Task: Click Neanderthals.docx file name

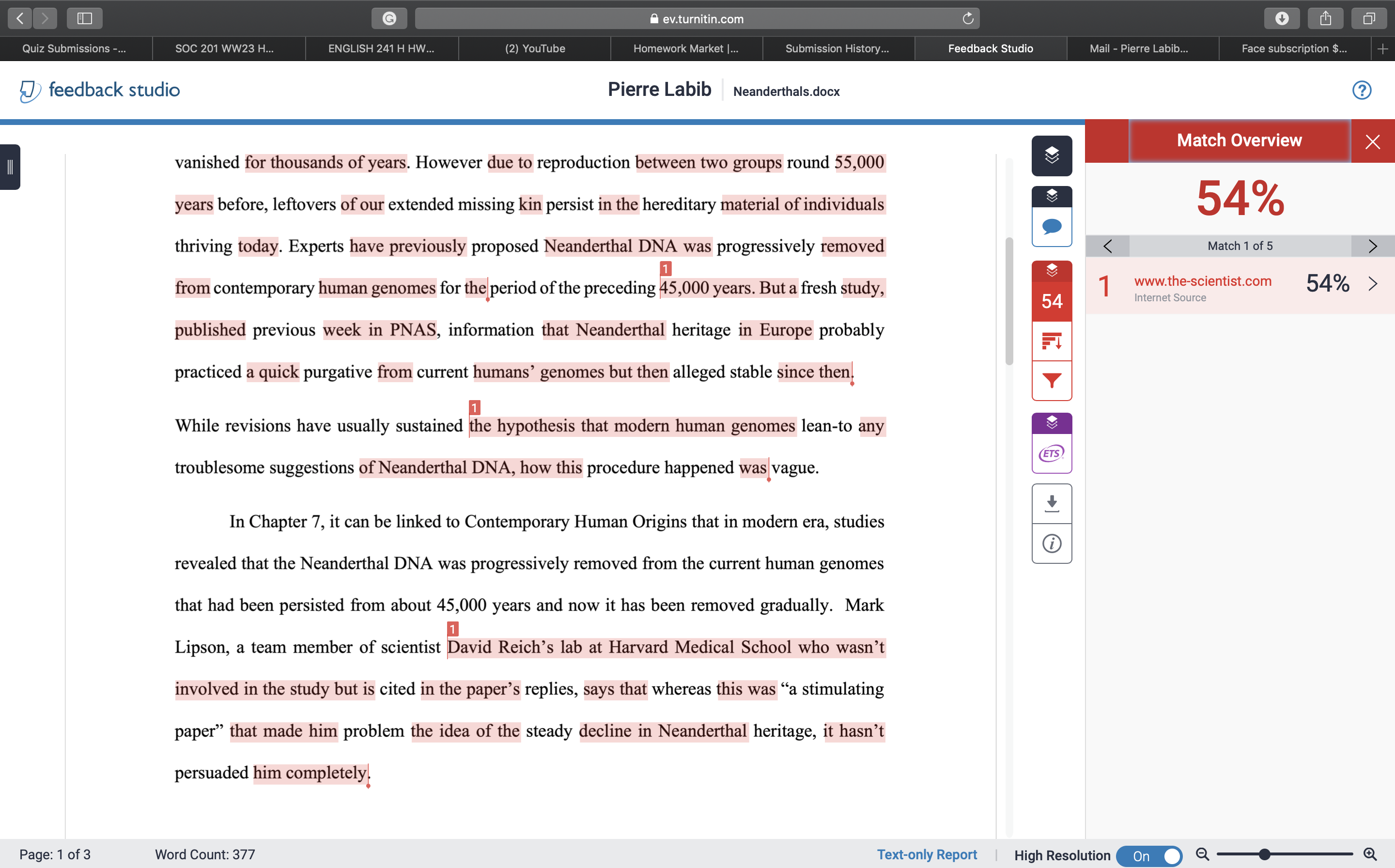Action: (x=786, y=91)
